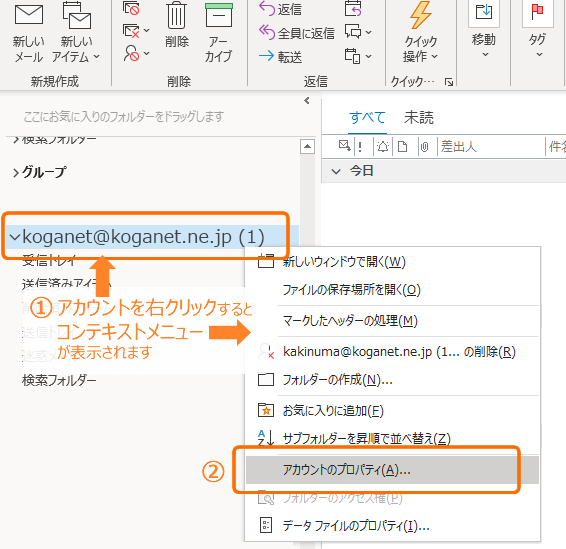This screenshot has width=566, height=549.
Task: Click the 転送 forward button
Action: [x=280, y=57]
